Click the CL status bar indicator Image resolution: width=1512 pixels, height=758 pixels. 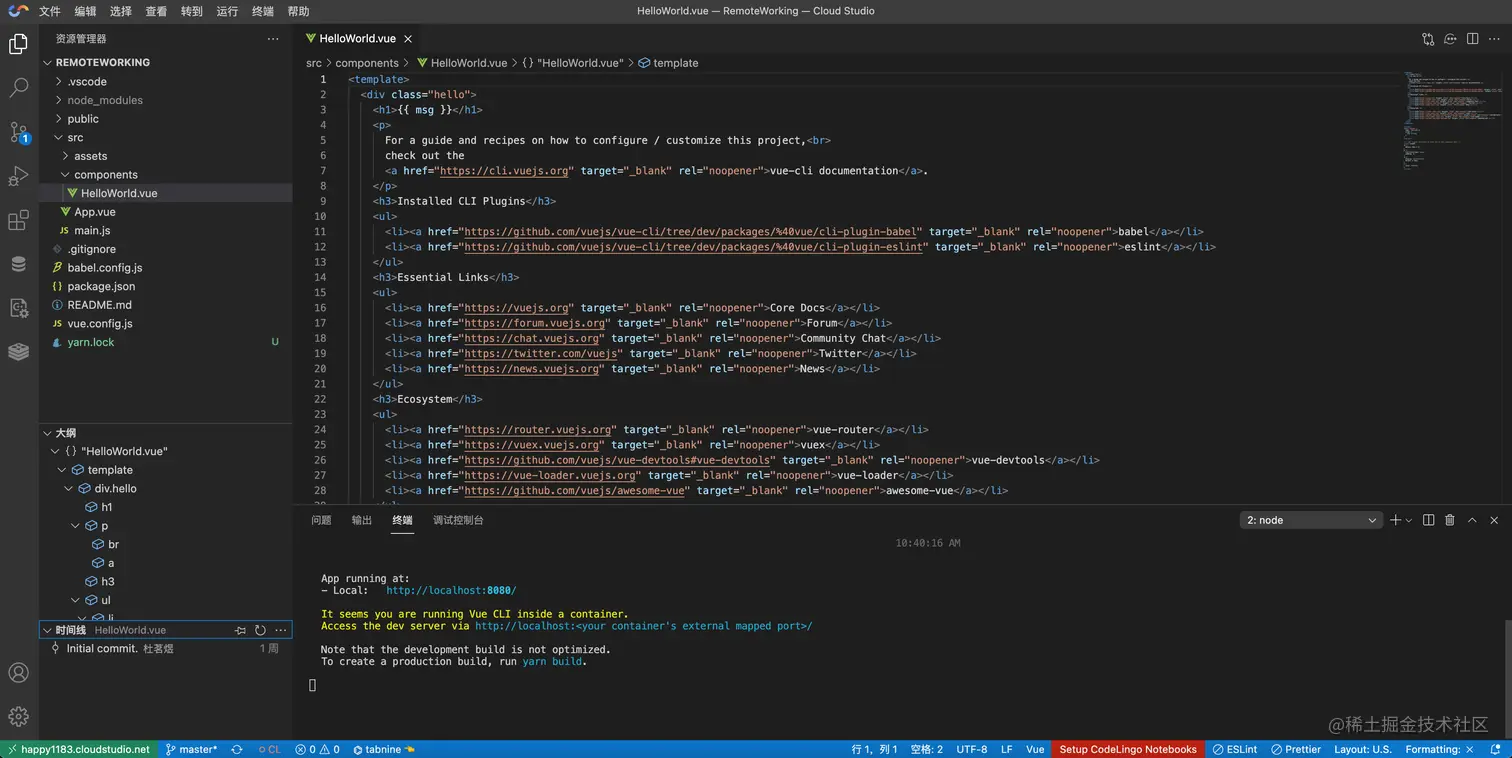tap(269, 749)
